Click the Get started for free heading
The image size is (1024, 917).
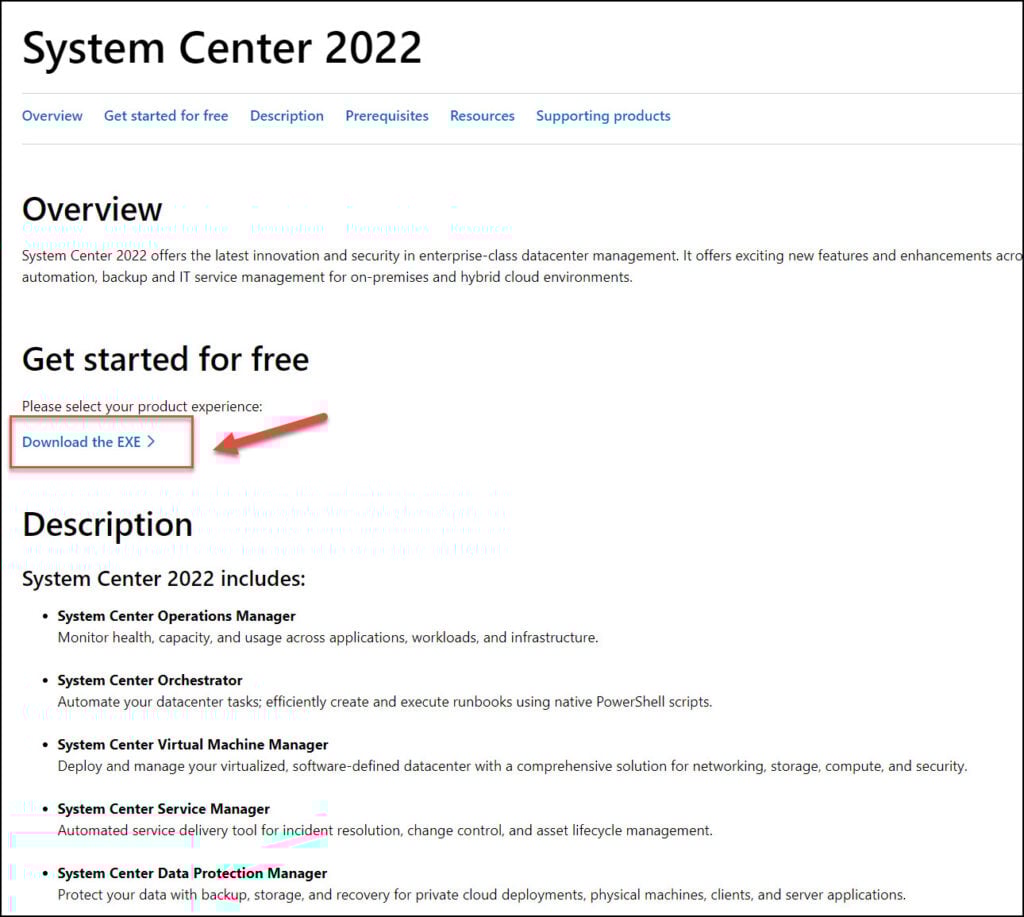pos(165,359)
